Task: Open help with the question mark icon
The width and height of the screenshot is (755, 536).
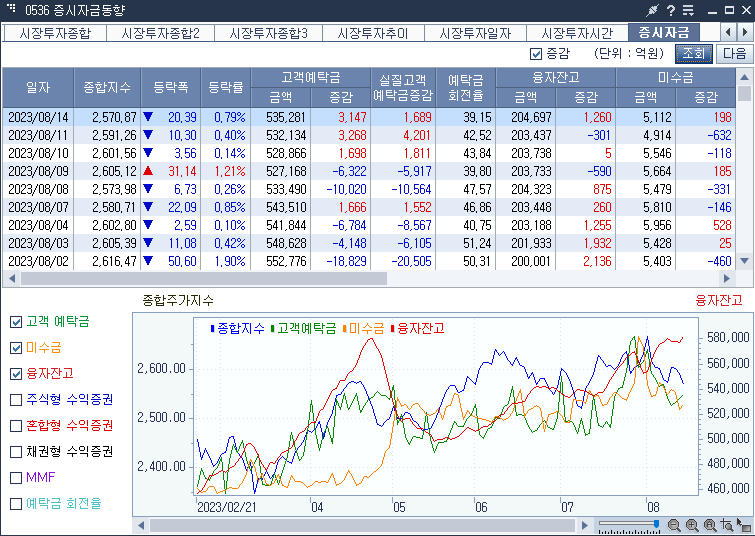Action: click(671, 10)
